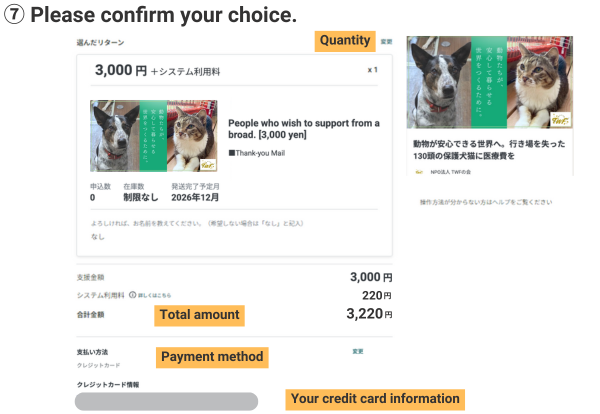The width and height of the screenshot is (600, 414).
Task: Click the info icon beside システム利用料
Action: click(132, 296)
